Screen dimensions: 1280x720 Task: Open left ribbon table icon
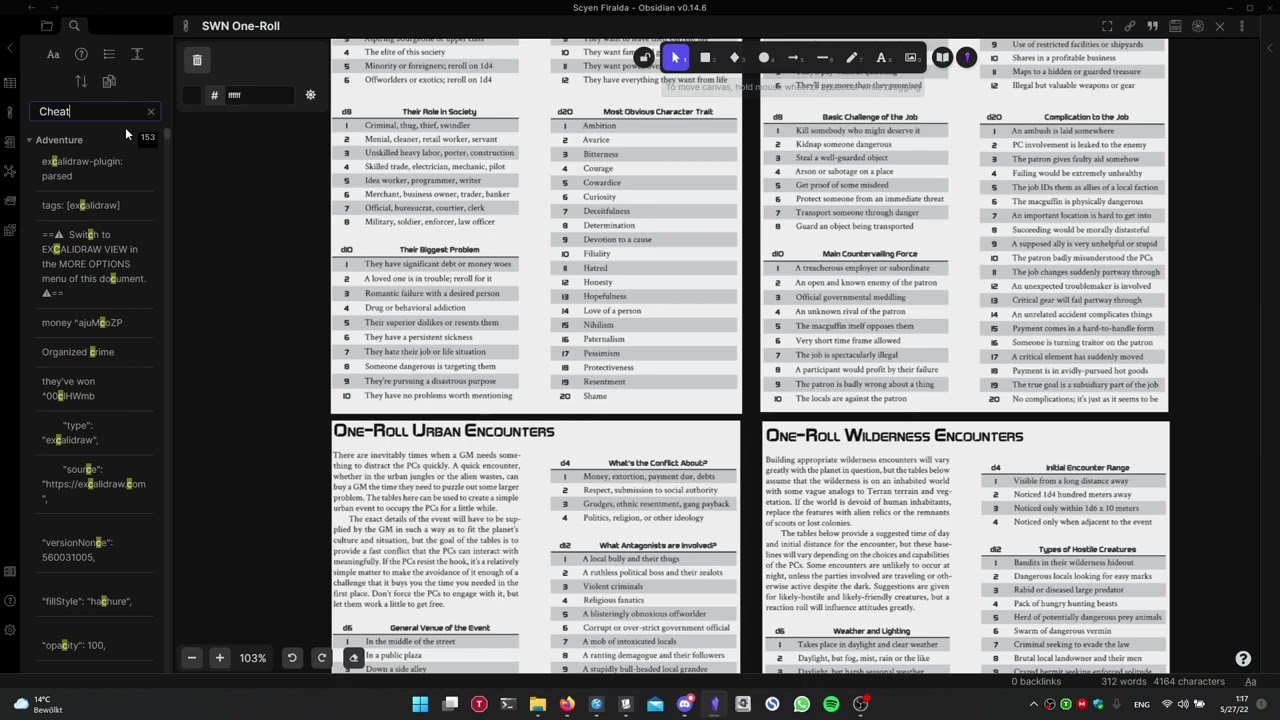(x=10, y=83)
